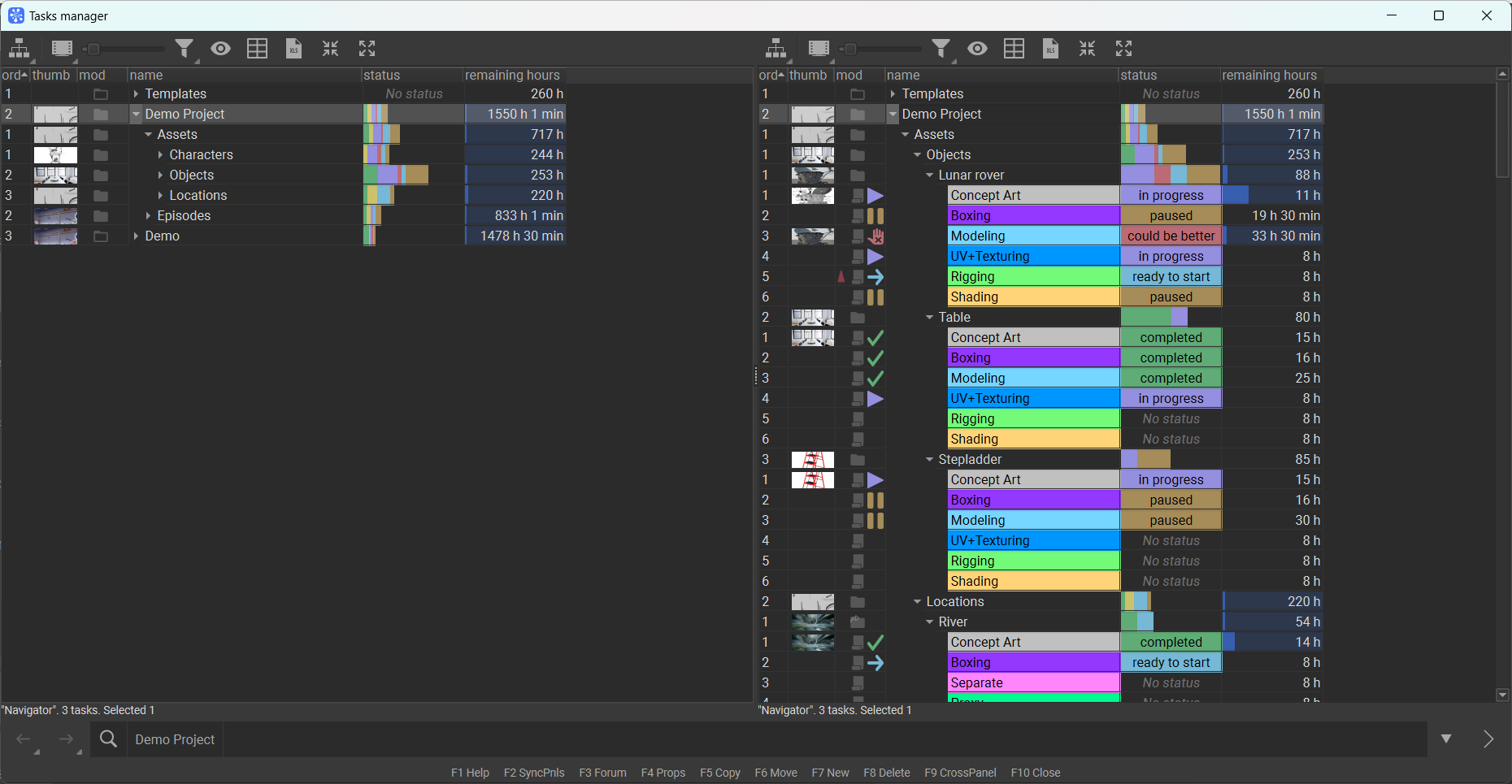Screen dimensions: 1512x784
Task: Click expand-all arrows icon in right panel toolbar
Action: (x=1124, y=49)
